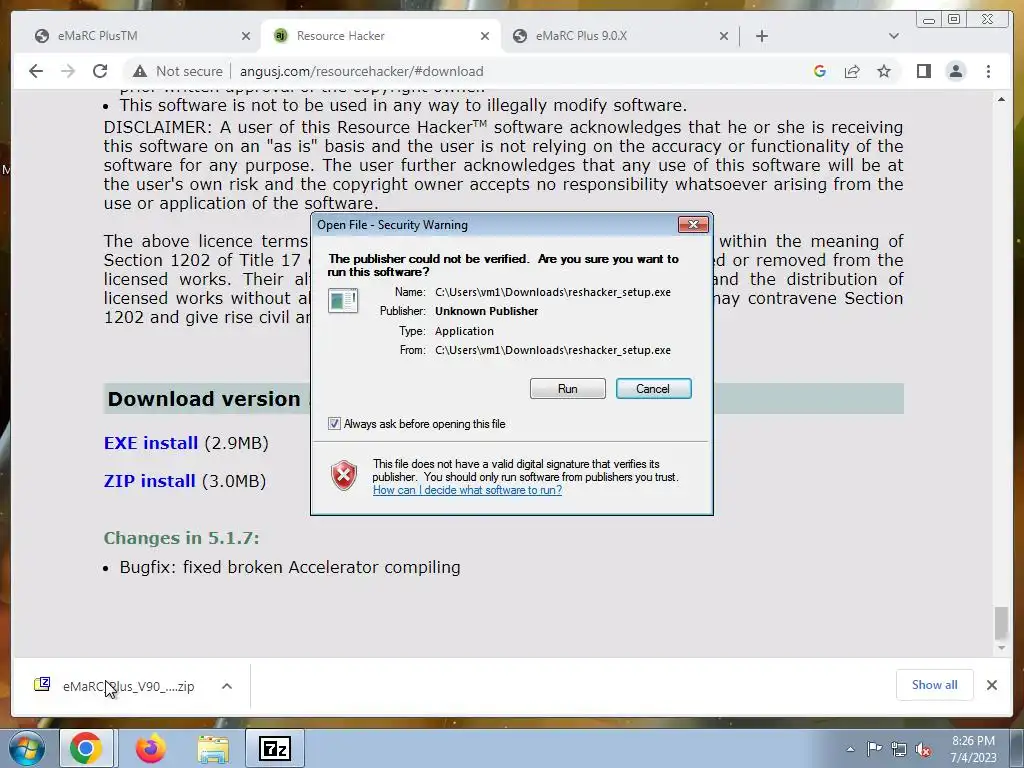Bookmark this page with the star icon
The height and width of the screenshot is (768, 1024).
click(884, 71)
